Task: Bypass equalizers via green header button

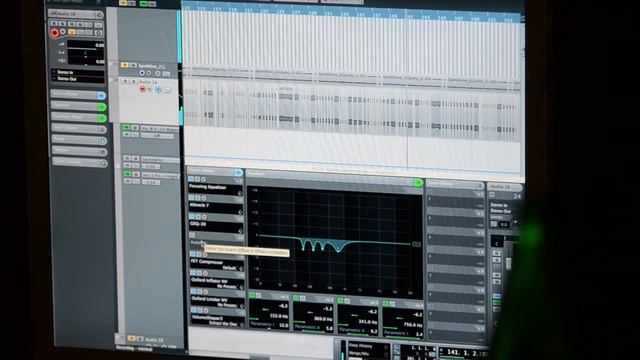Action: 418,182
